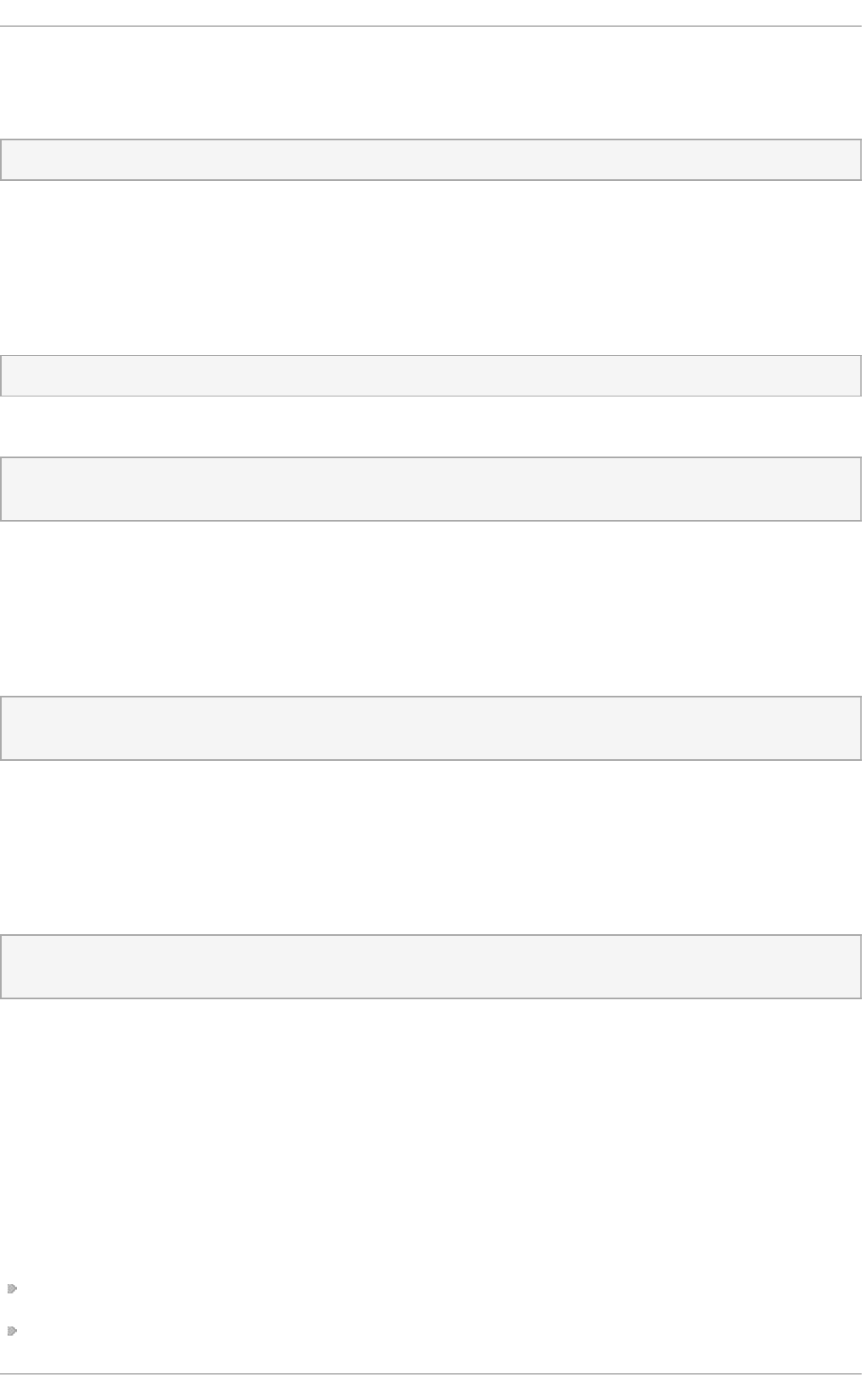Select the topmost single-line gray code box
Image resolution: width=862 pixels, height=1400 pixels.
pyautogui.click(x=431, y=160)
